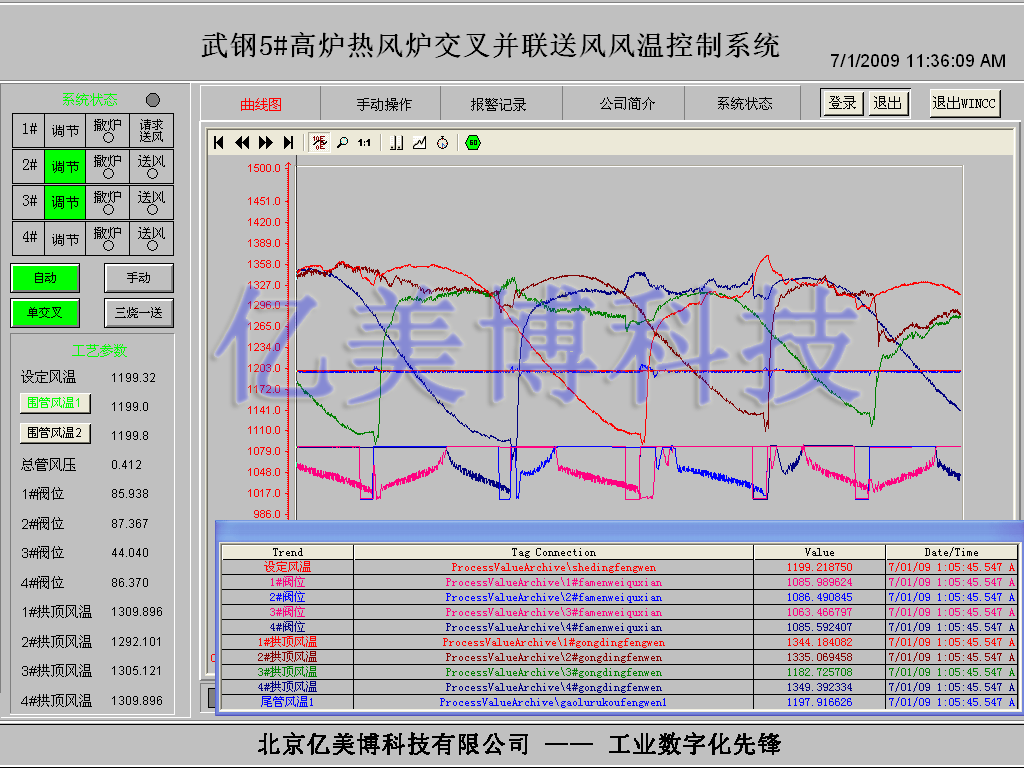
Task: Click the fast-forward double-arrow trend button
Action: click(266, 143)
